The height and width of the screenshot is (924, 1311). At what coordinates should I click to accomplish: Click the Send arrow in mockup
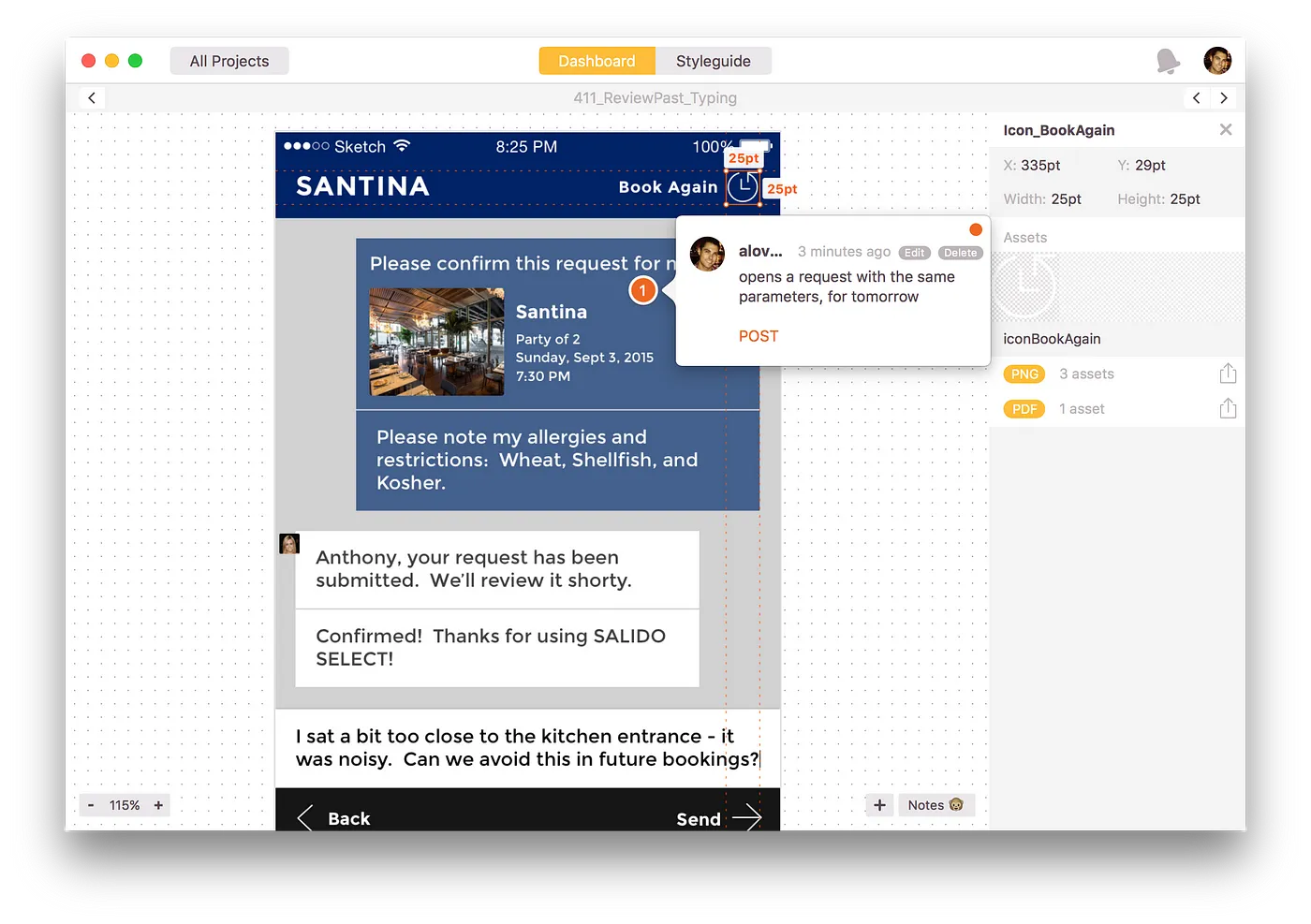pyautogui.click(x=747, y=818)
